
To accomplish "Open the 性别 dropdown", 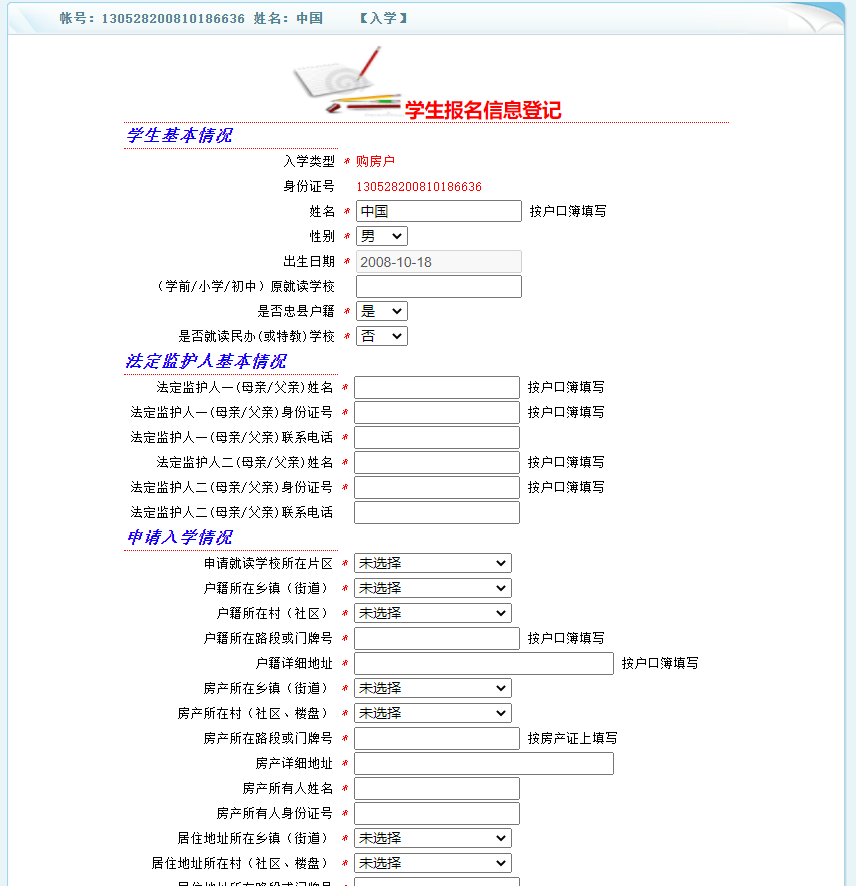I will point(382,236).
